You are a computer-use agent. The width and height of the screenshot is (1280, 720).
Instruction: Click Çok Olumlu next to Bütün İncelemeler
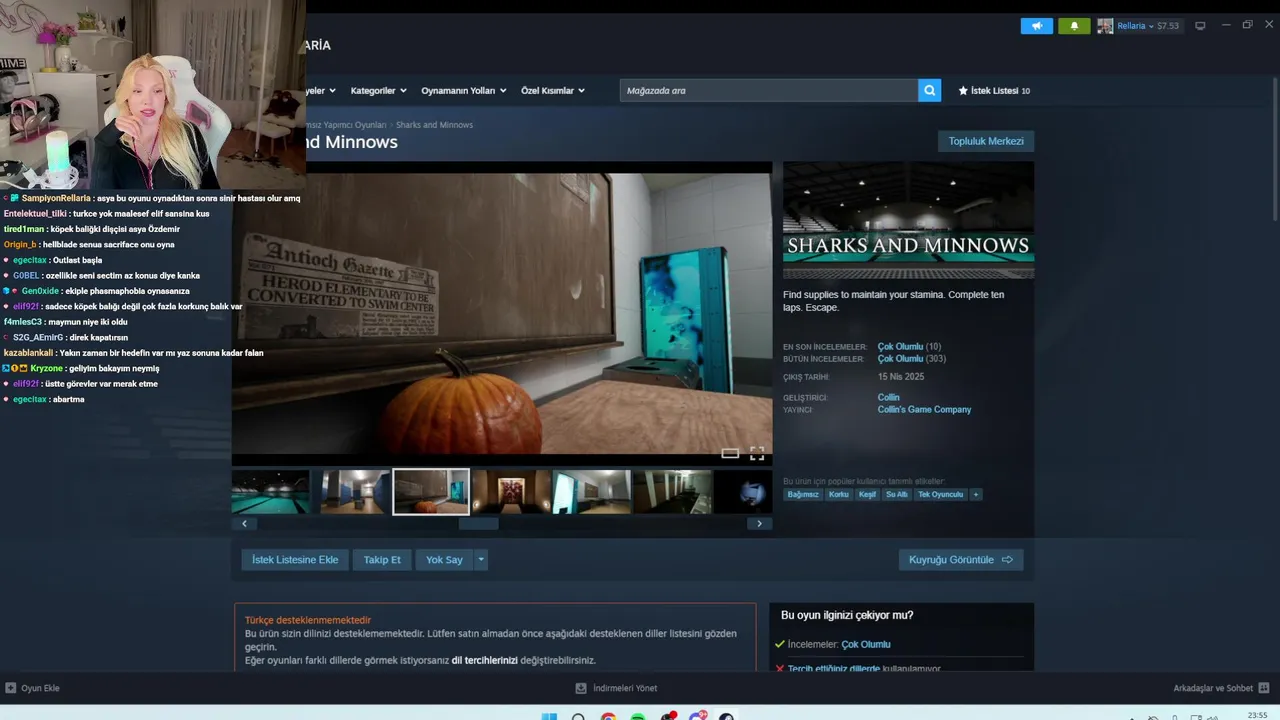900,359
